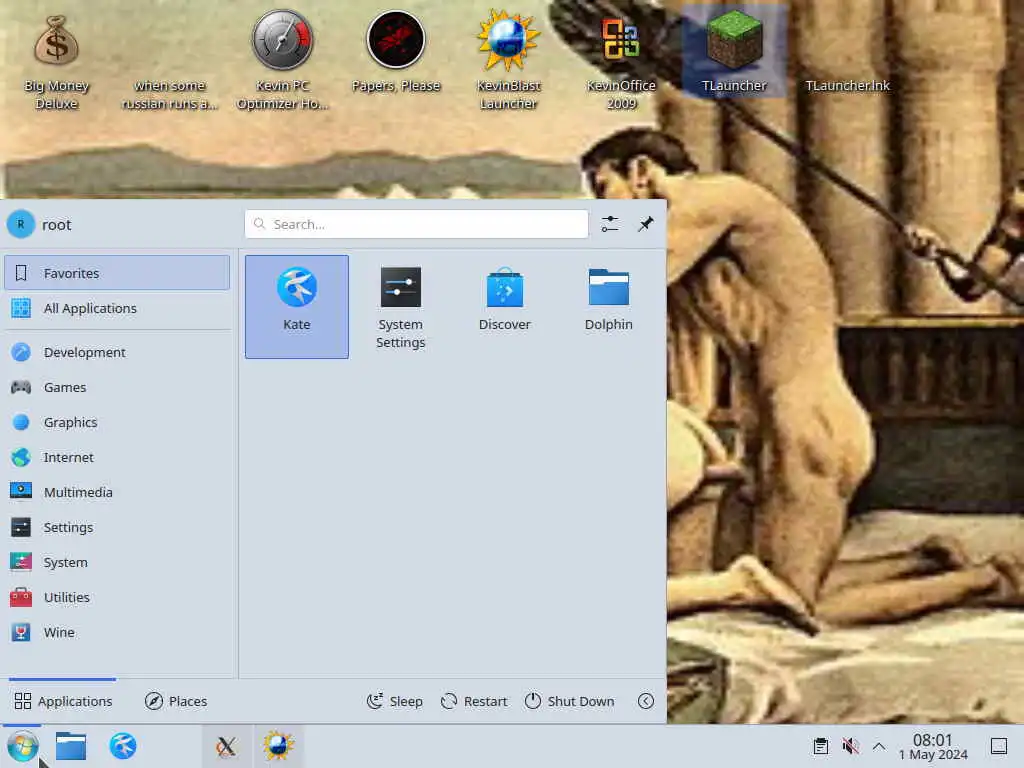Pin the application launcher open
The height and width of the screenshot is (768, 1024).
645,224
